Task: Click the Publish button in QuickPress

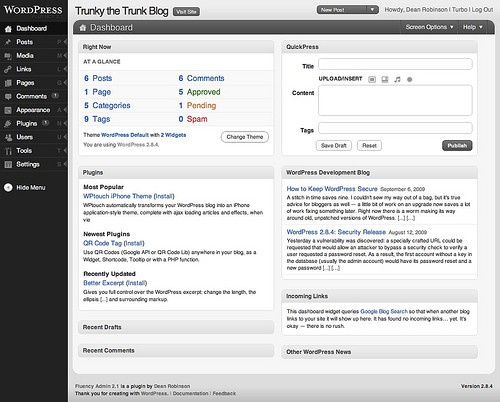Action: (x=457, y=146)
